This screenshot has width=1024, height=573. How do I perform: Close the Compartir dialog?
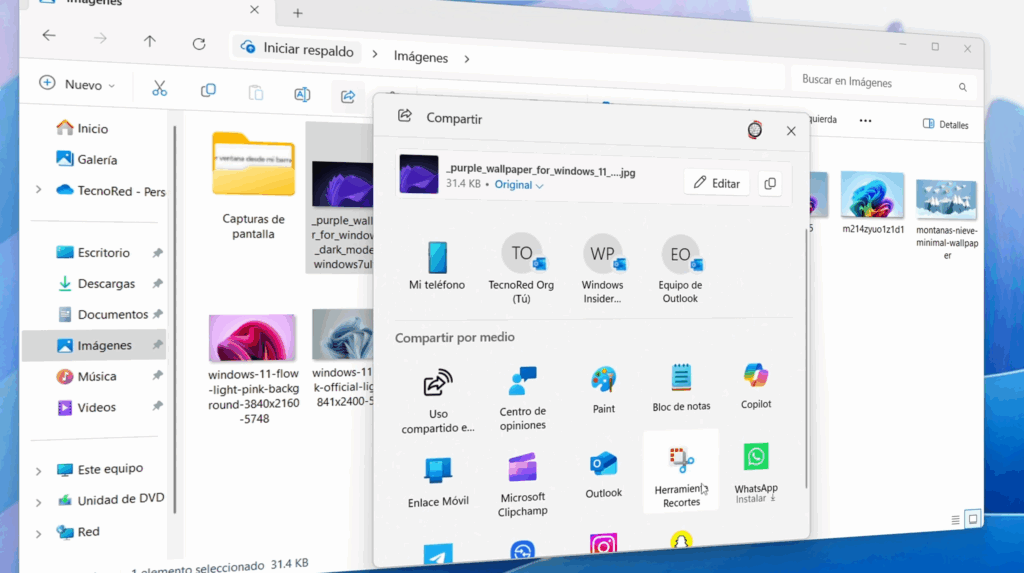pyautogui.click(x=791, y=131)
